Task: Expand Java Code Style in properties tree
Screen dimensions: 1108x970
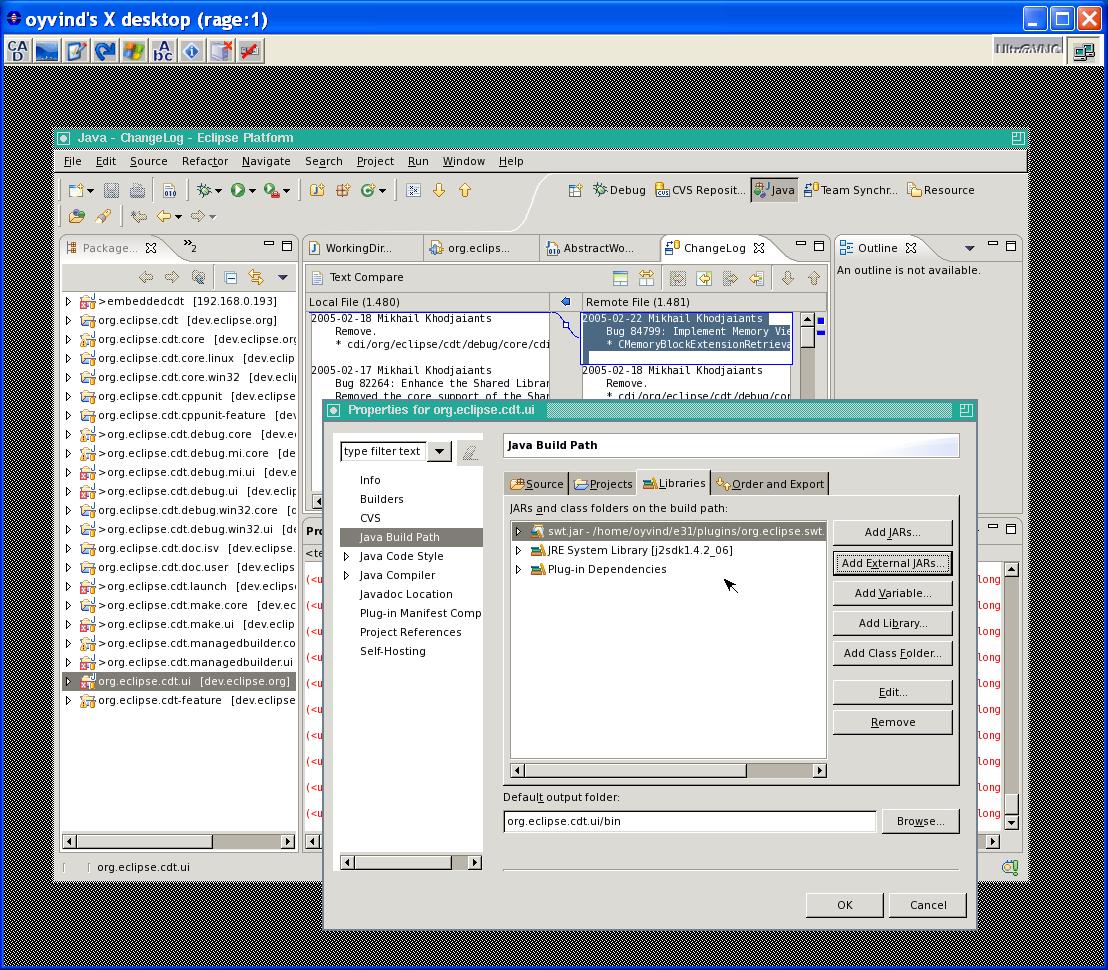Action: tap(346, 557)
